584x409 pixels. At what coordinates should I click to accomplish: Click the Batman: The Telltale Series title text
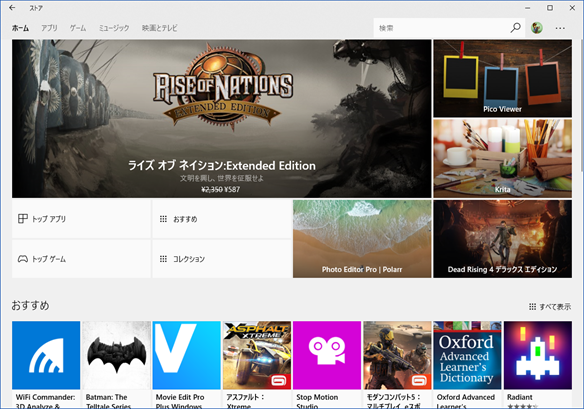coord(108,401)
